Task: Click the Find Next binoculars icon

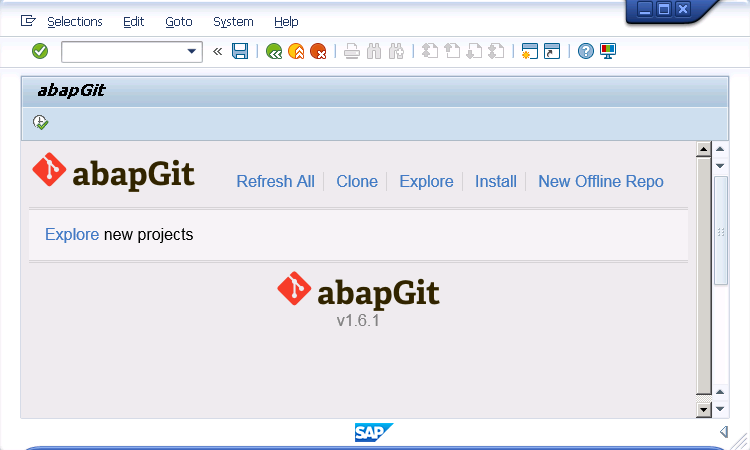Action: (396, 51)
